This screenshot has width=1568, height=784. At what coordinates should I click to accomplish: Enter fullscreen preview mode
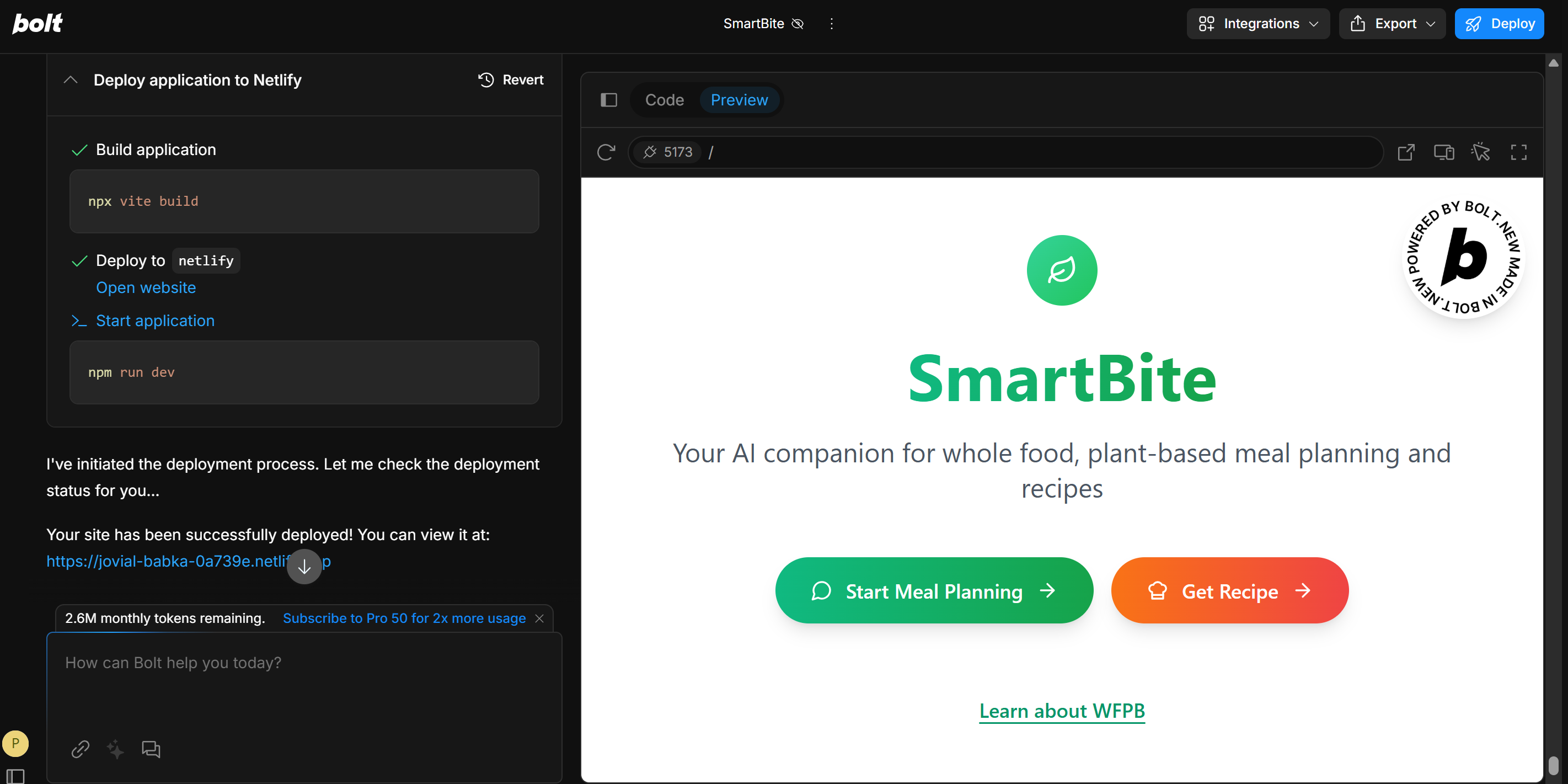[1518, 152]
